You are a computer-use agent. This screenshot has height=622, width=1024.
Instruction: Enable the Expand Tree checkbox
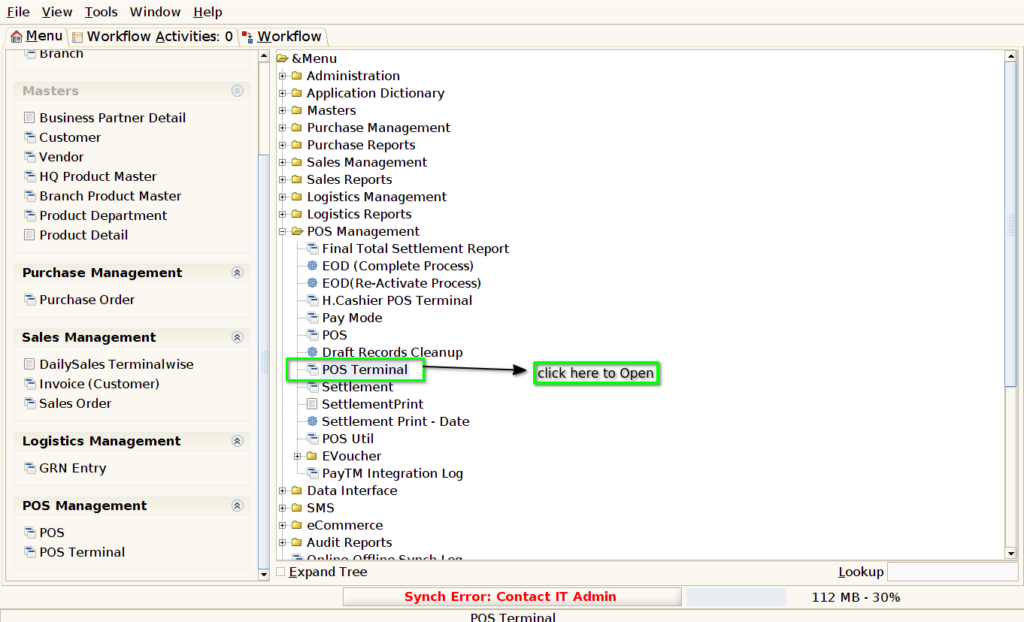coord(281,572)
